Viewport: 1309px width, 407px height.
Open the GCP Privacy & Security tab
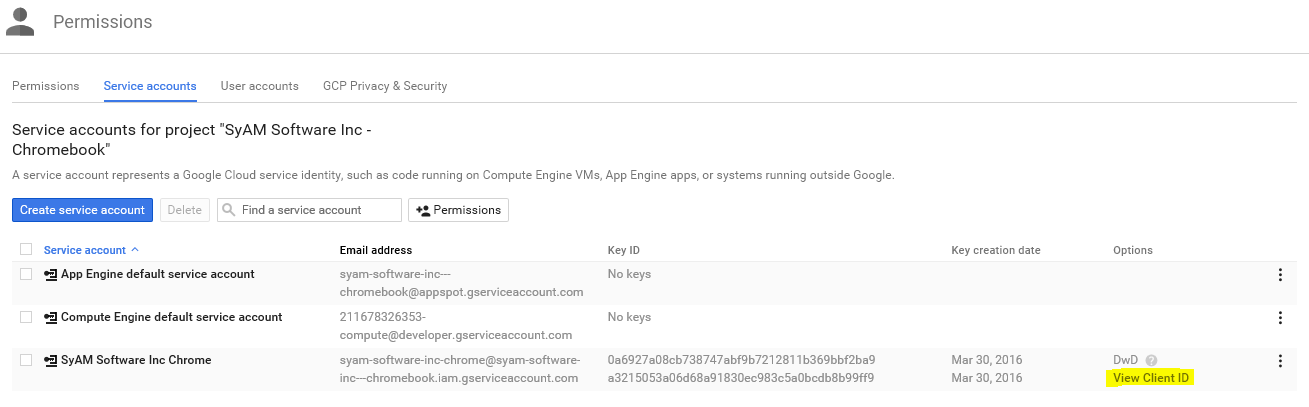[x=385, y=86]
